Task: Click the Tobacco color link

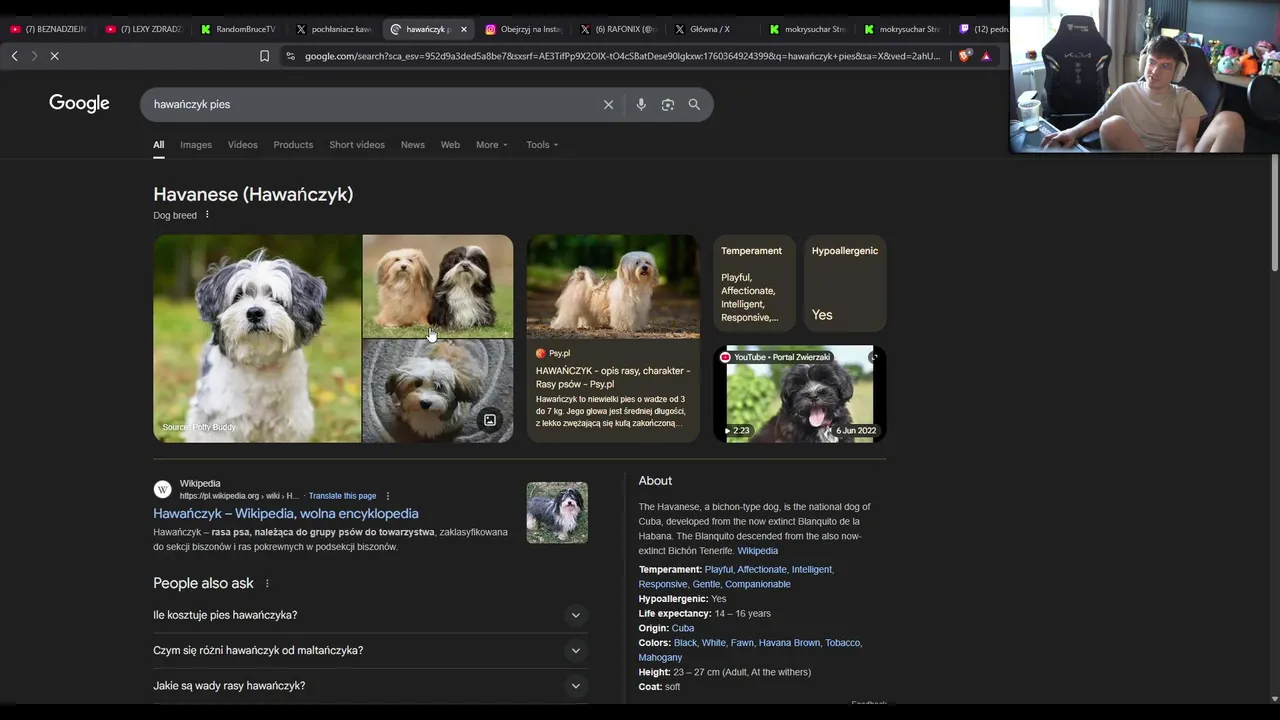Action: point(842,643)
